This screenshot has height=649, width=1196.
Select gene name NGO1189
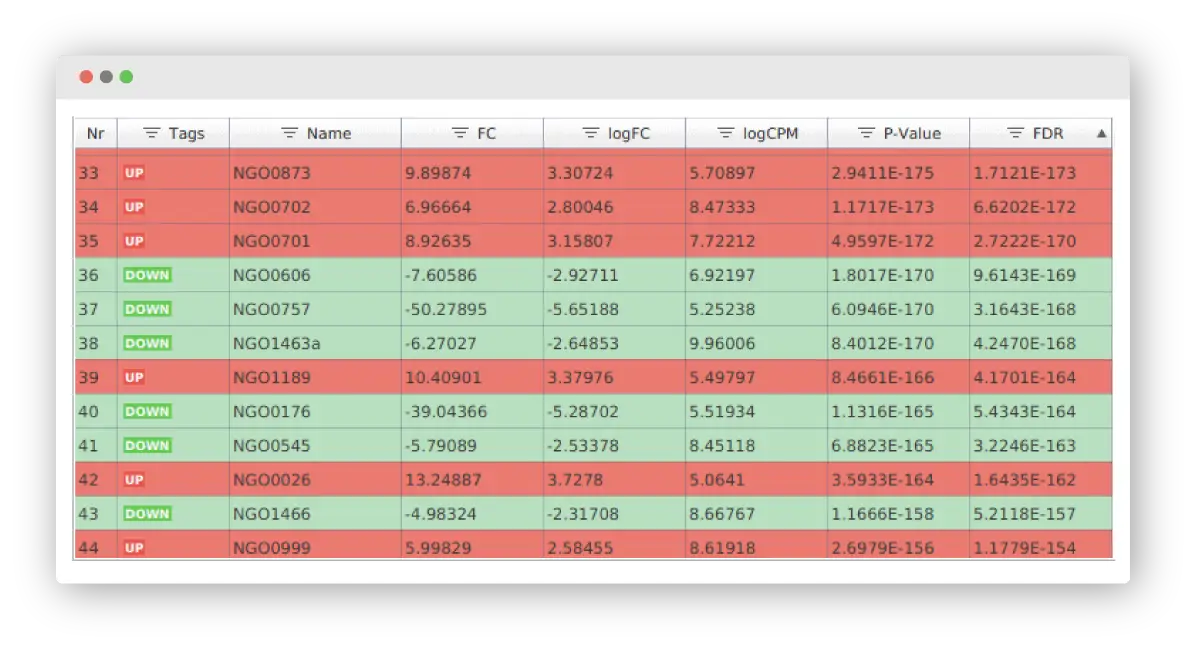pyautogui.click(x=272, y=378)
